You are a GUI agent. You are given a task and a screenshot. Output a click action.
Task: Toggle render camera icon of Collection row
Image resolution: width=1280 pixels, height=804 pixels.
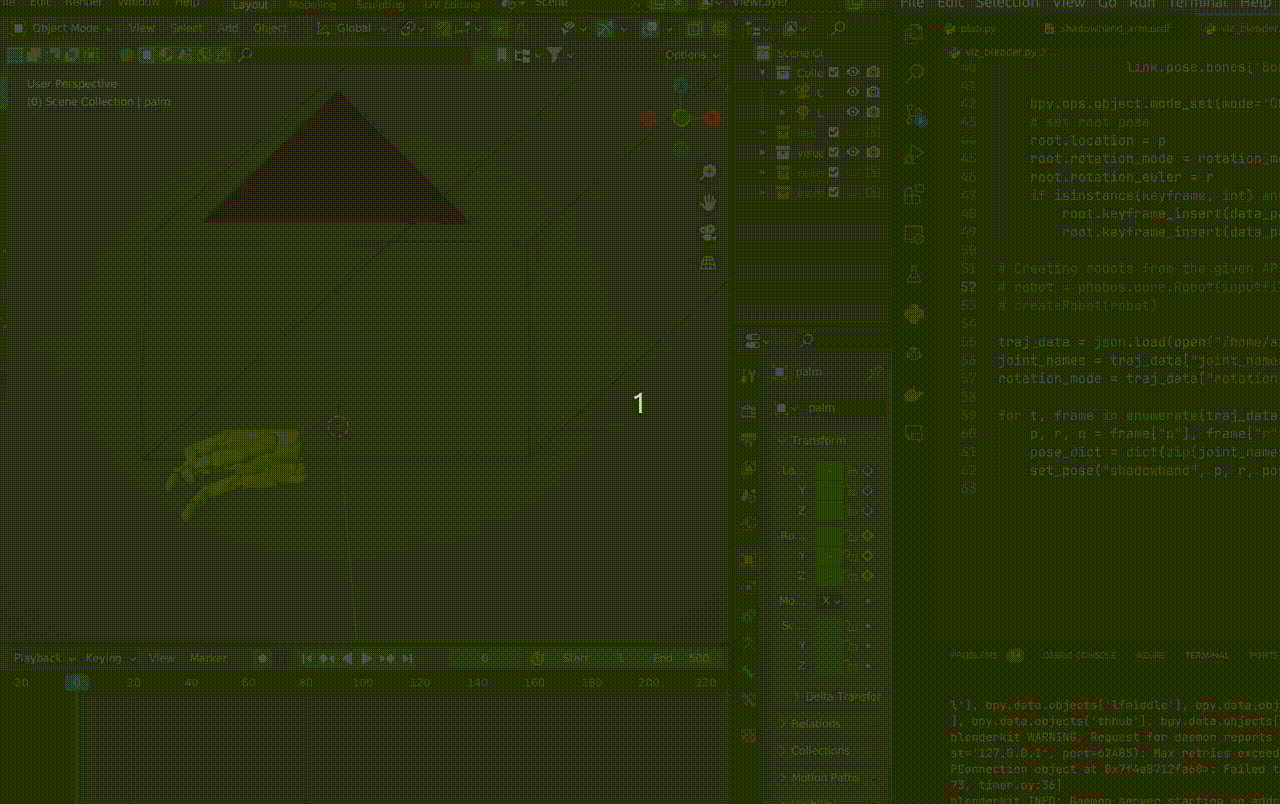pyautogui.click(x=873, y=72)
